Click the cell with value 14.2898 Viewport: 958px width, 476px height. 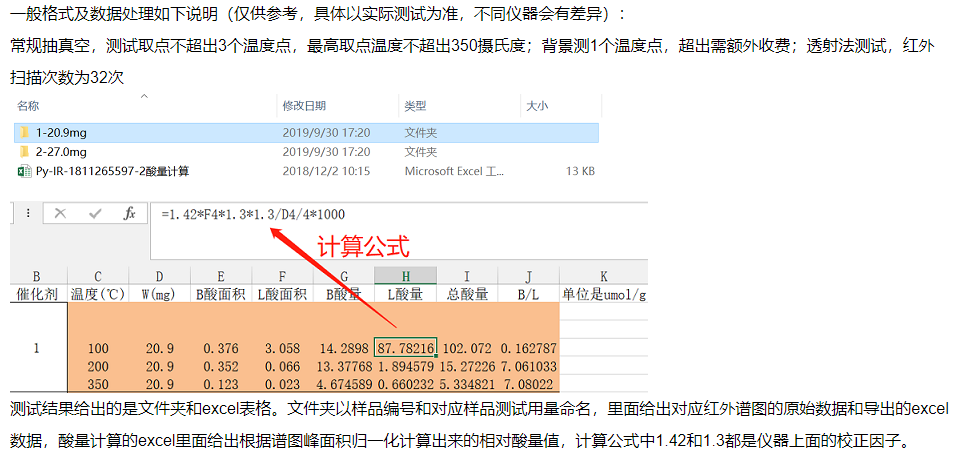click(344, 348)
